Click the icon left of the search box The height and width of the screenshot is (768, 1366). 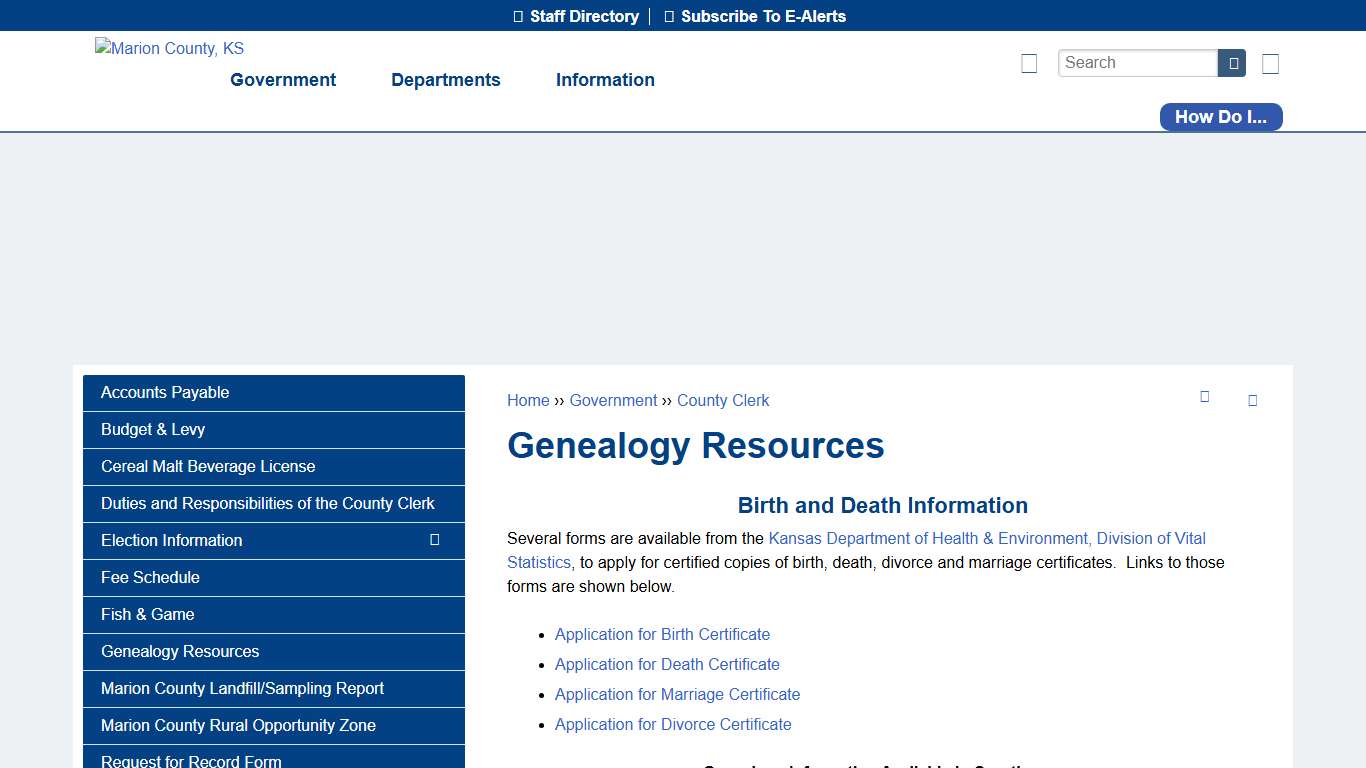(1029, 63)
